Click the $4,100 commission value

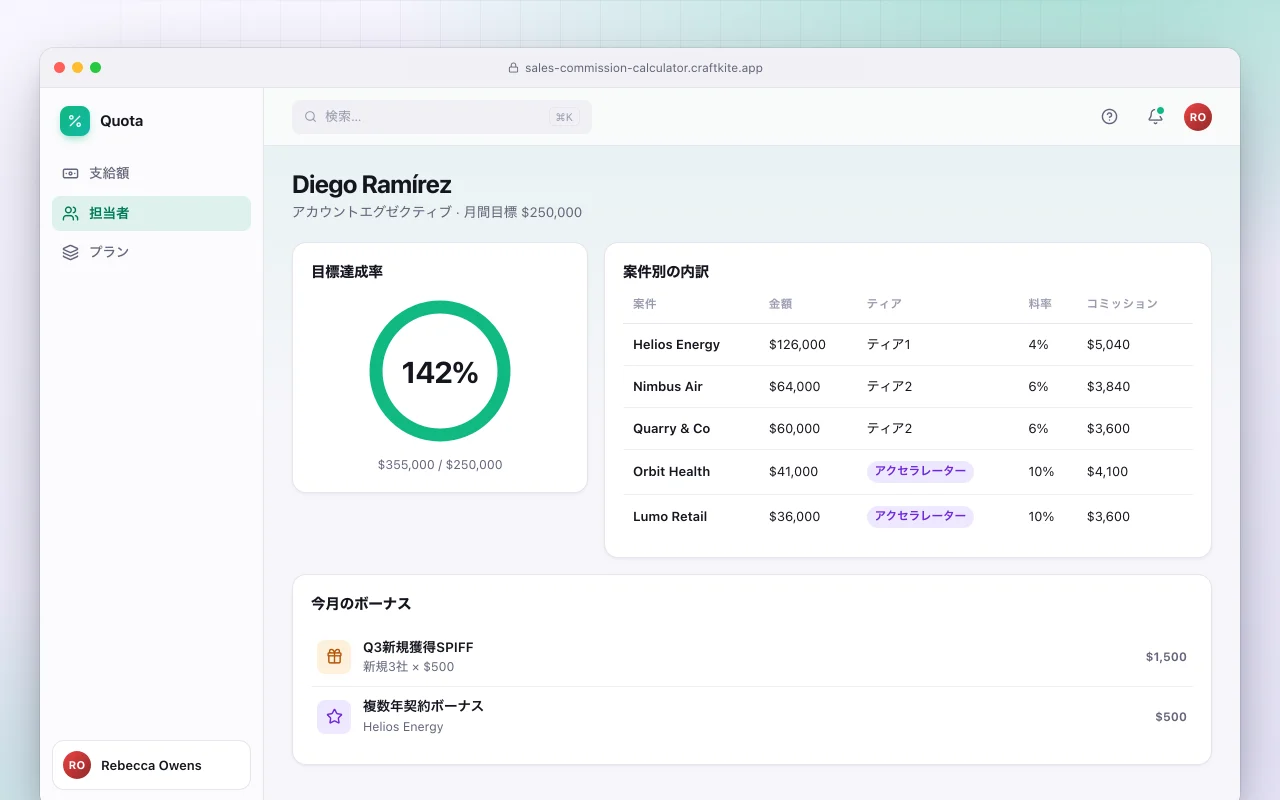point(1108,472)
